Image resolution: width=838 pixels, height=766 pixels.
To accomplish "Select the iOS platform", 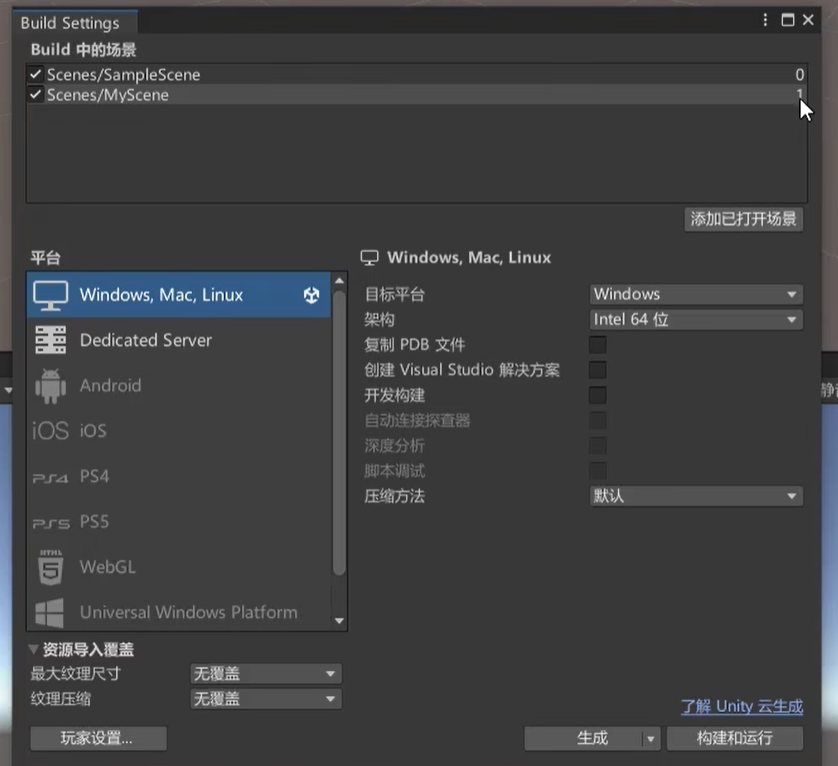I will (x=179, y=430).
